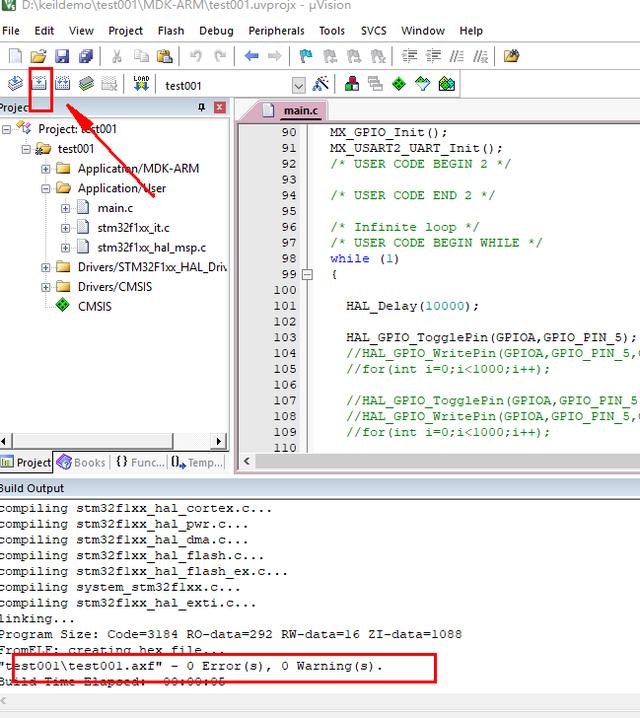The image size is (640, 718).
Task: Click the 0 Error(s), 0 Warning(s) line
Action: coord(192,666)
